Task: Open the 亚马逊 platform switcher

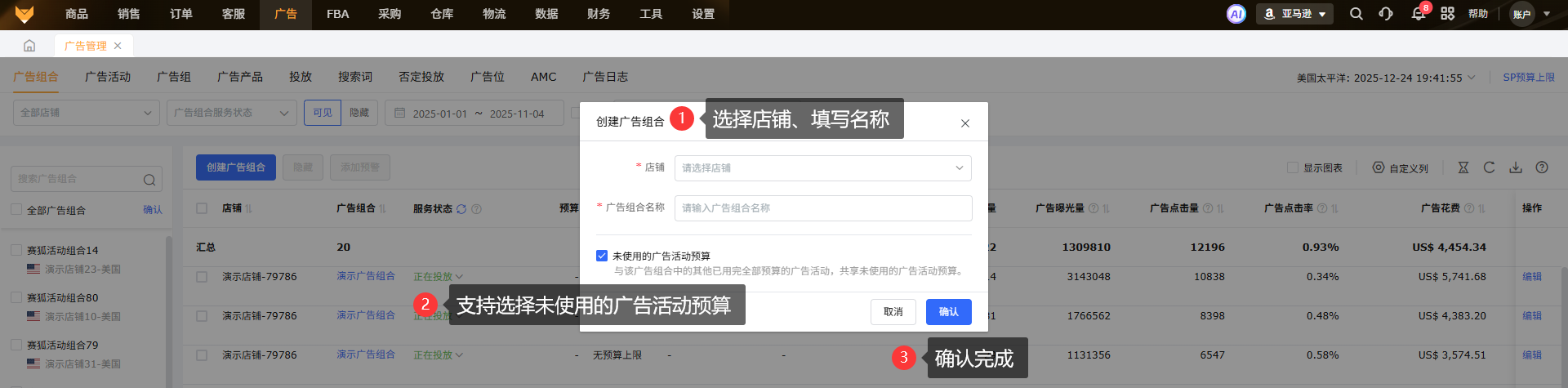Action: (x=1294, y=14)
